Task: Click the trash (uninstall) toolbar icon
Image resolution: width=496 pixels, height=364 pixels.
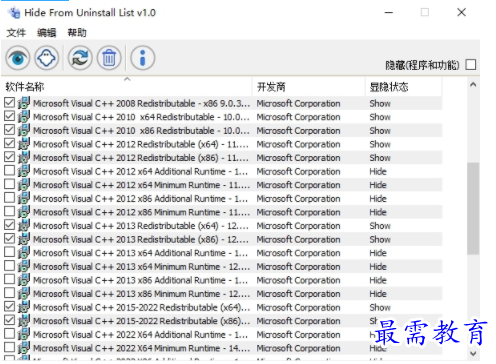Action: coord(109,58)
